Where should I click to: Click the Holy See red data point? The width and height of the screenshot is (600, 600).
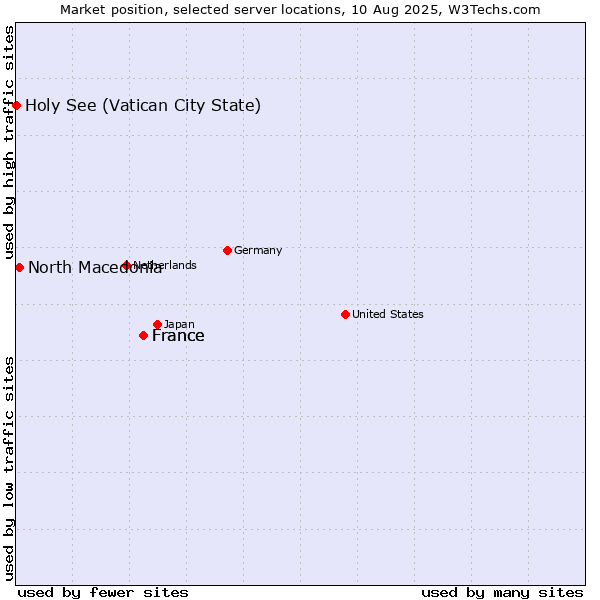[16, 105]
